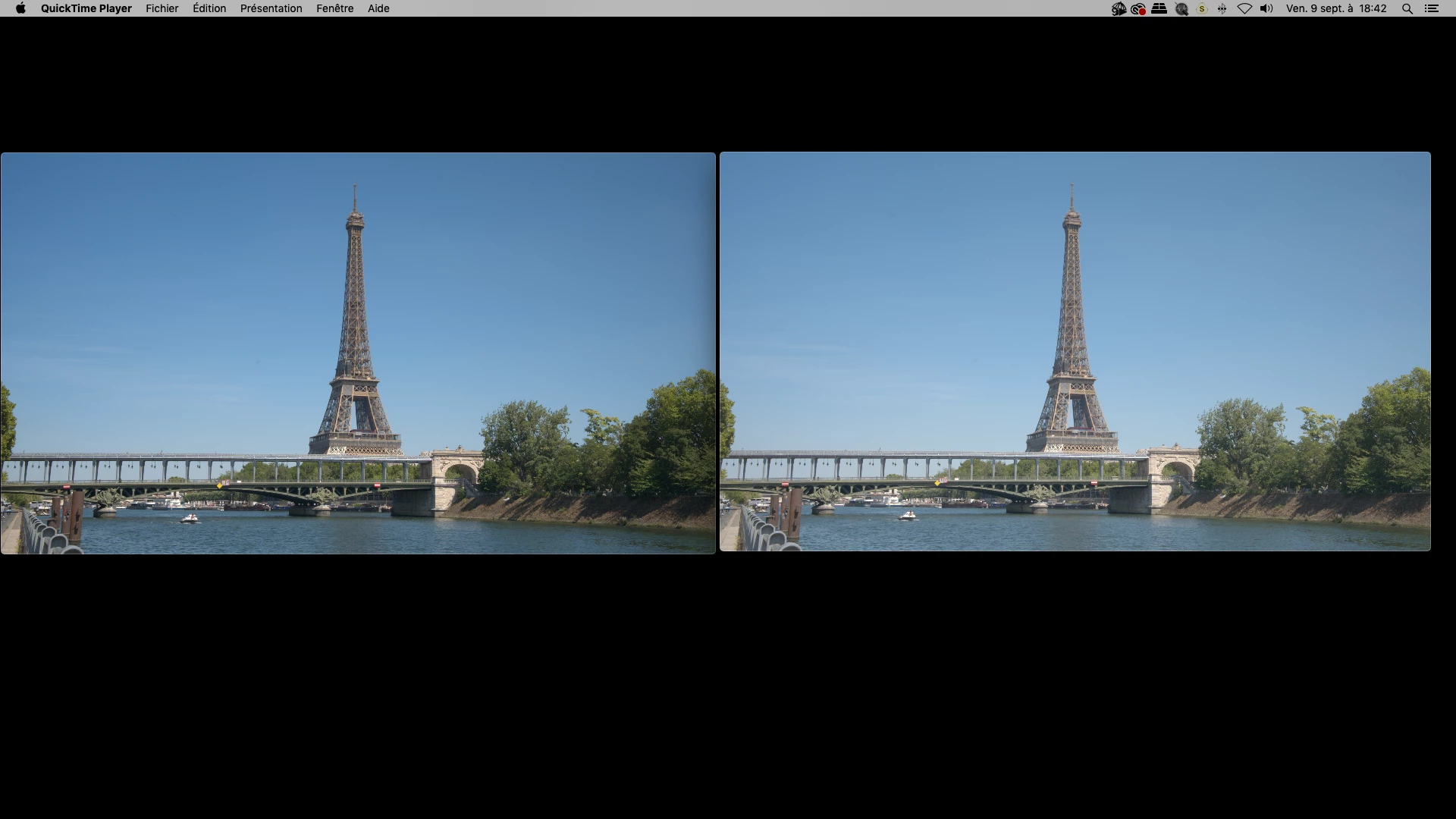Open the Édition menu
Viewport: 1456px width, 819px height.
[x=209, y=8]
